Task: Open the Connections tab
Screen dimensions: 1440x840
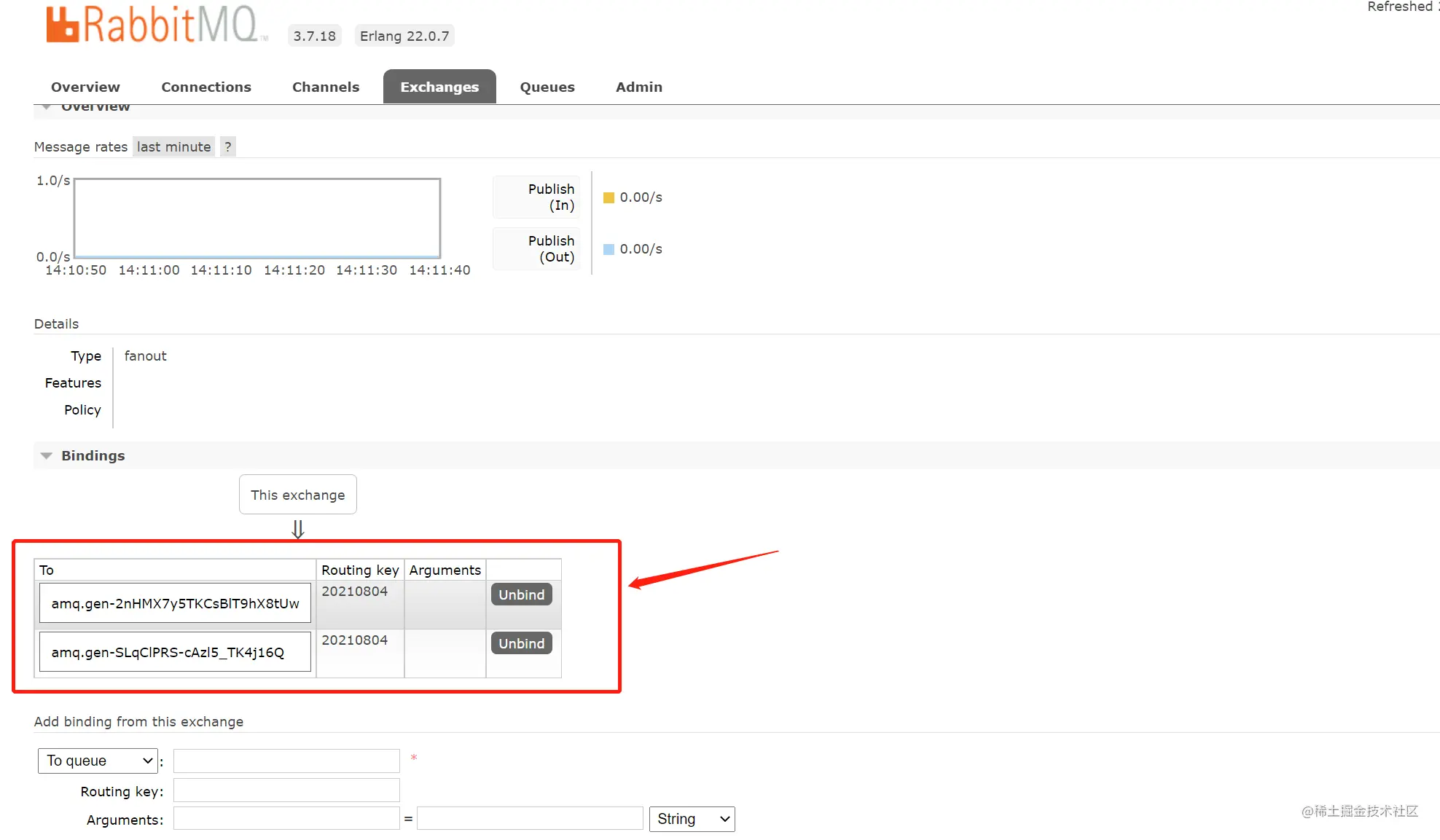Action: (x=206, y=87)
